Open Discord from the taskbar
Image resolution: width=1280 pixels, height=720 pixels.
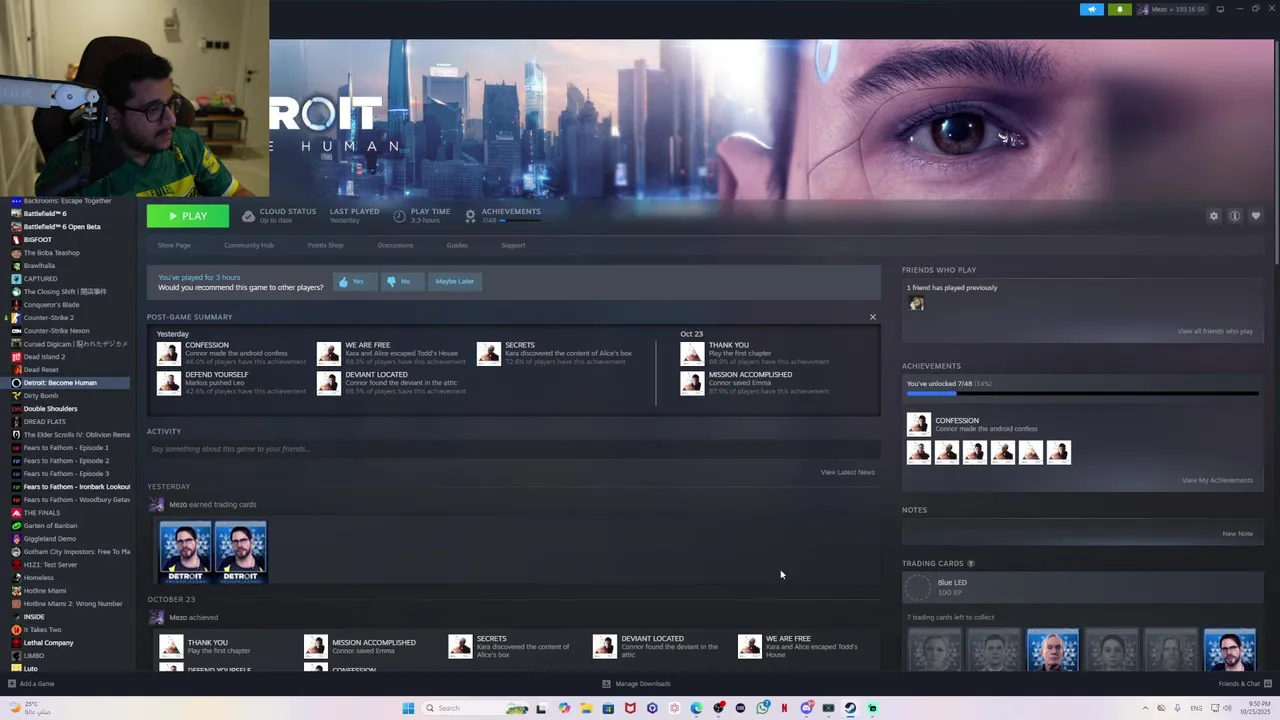click(x=806, y=708)
